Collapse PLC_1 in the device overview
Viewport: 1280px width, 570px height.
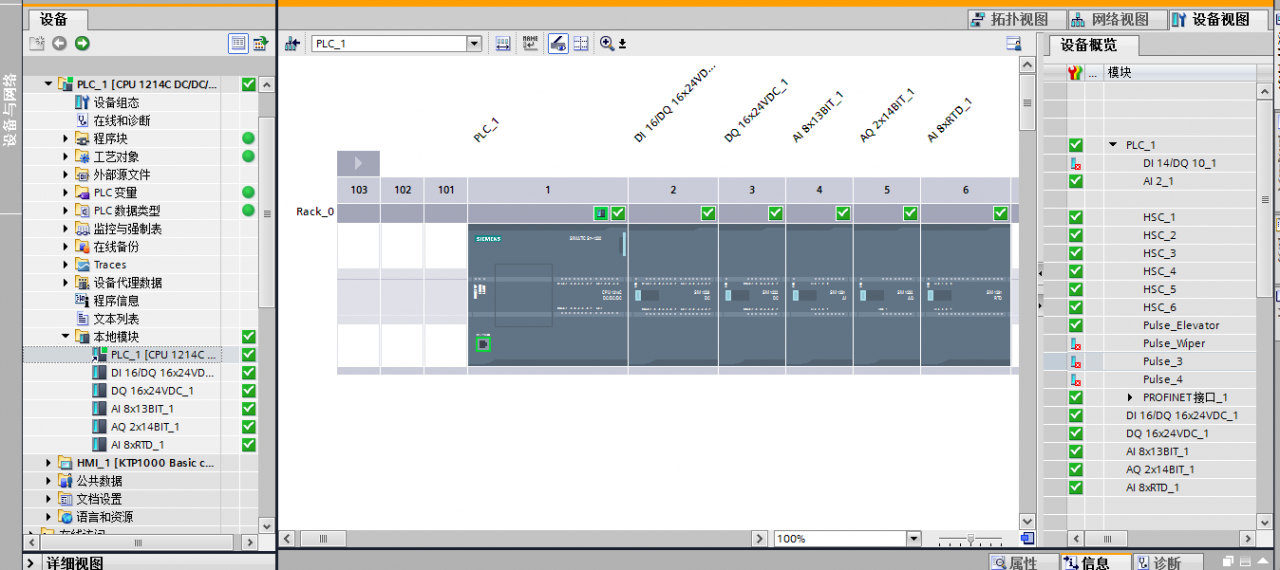click(1113, 145)
